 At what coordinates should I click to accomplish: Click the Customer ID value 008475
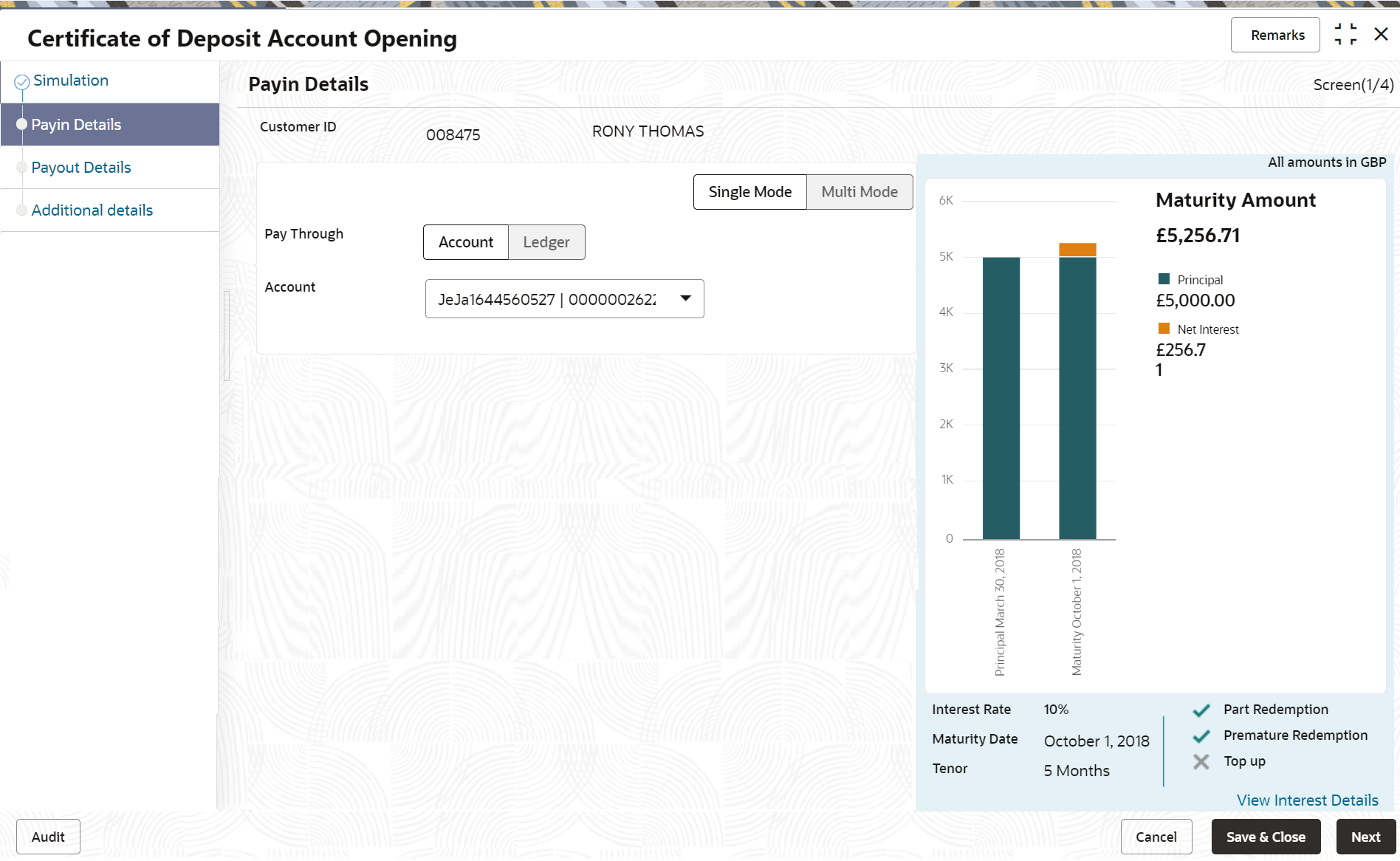[x=453, y=135]
